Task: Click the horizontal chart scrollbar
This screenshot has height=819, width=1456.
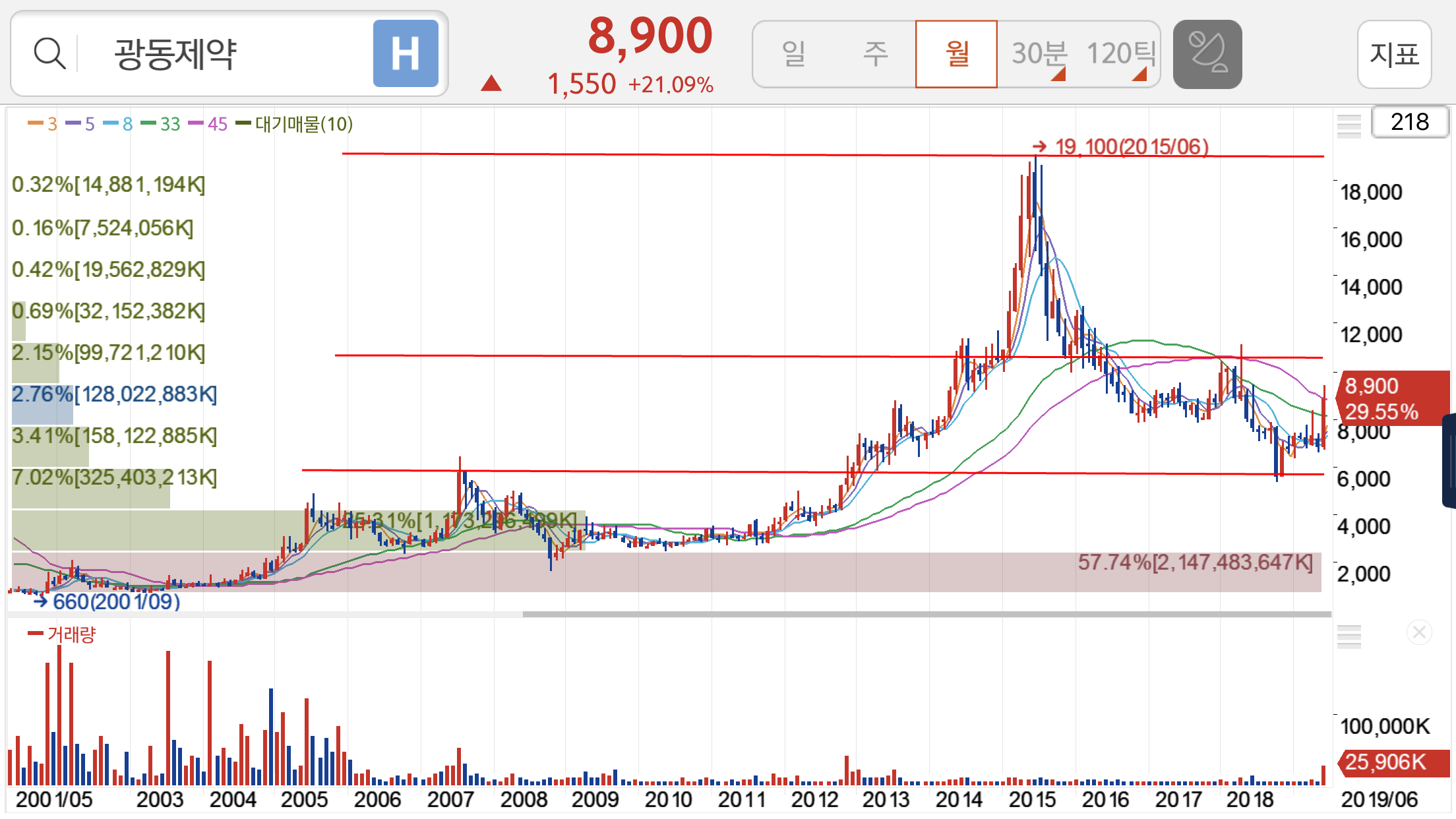Action: (x=926, y=614)
